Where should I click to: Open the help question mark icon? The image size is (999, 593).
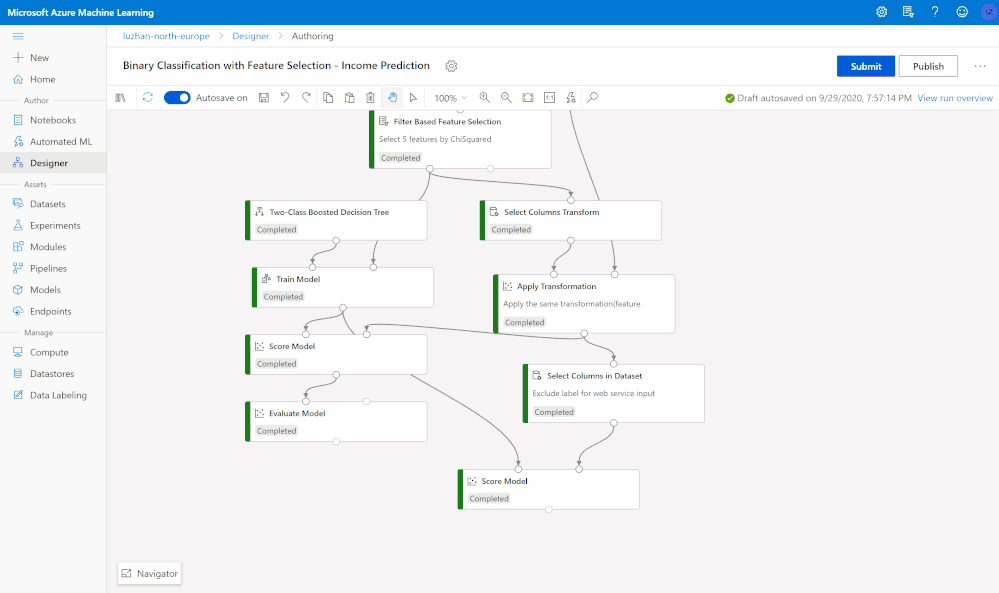click(935, 11)
